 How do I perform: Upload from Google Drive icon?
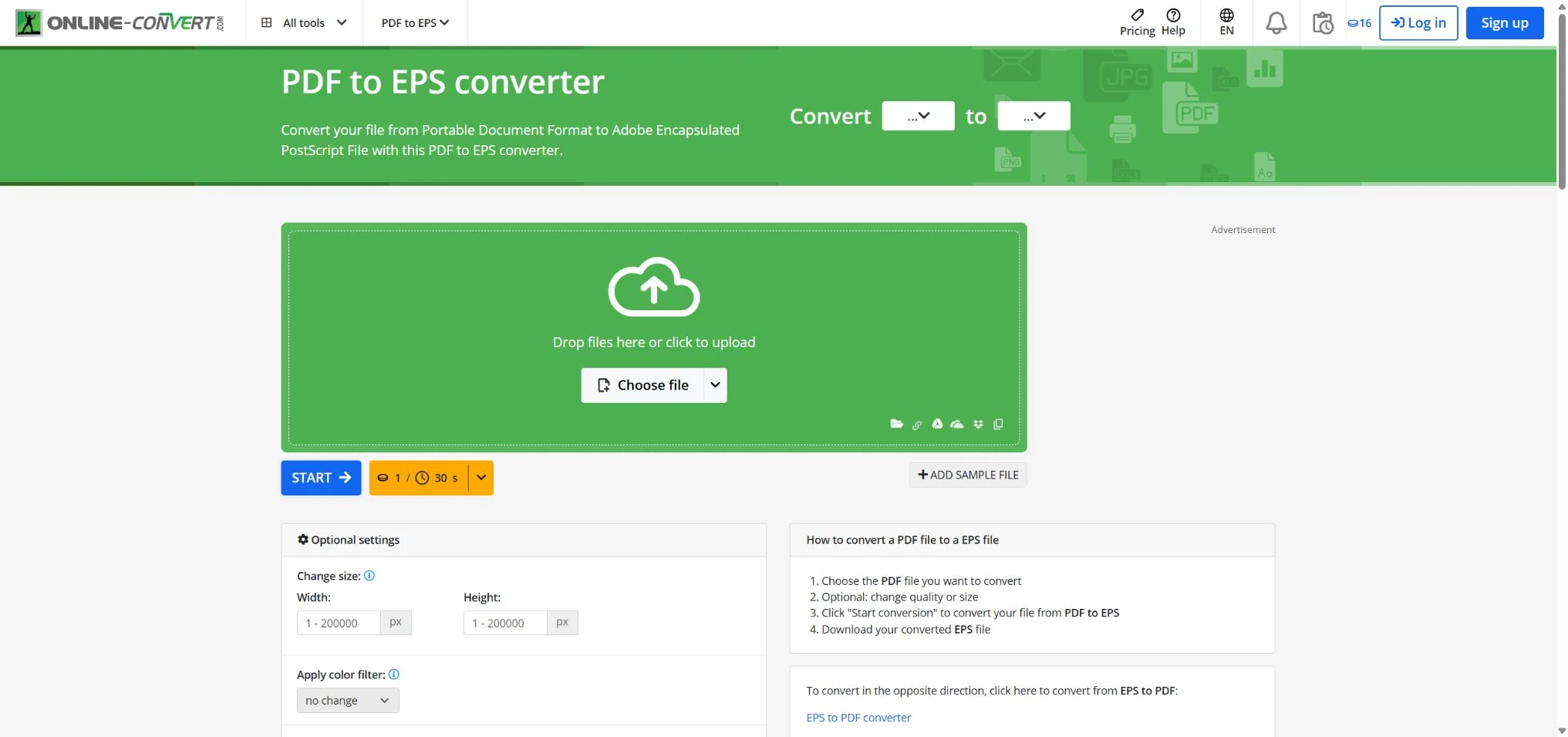tap(937, 424)
